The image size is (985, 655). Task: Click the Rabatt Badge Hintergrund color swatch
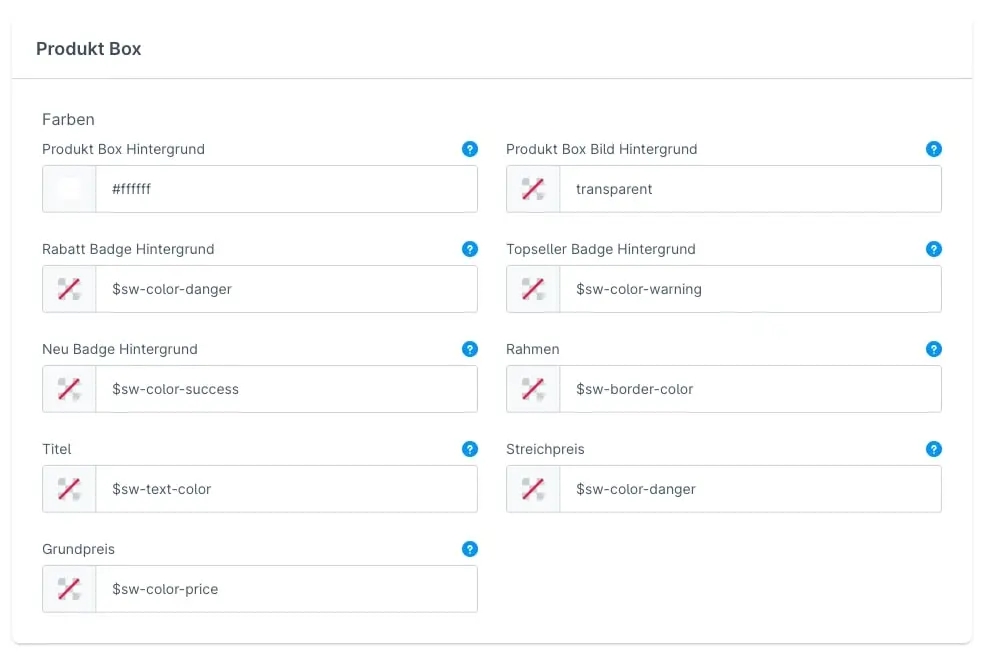coord(69,289)
